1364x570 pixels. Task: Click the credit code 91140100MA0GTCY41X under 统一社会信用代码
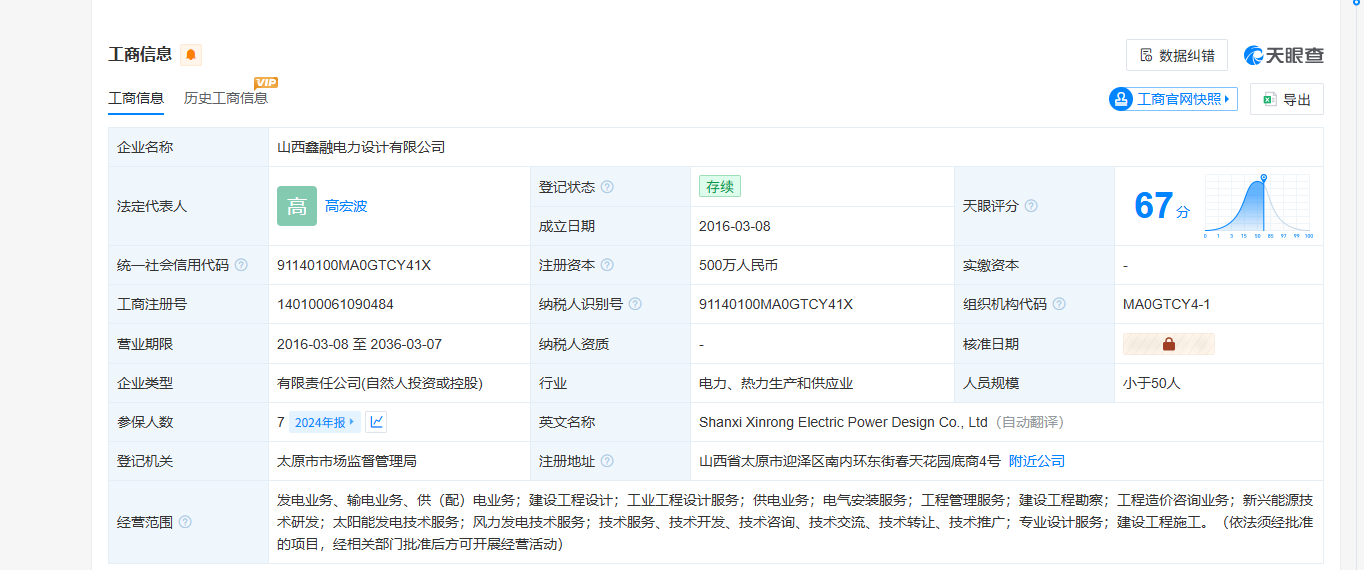click(x=354, y=265)
